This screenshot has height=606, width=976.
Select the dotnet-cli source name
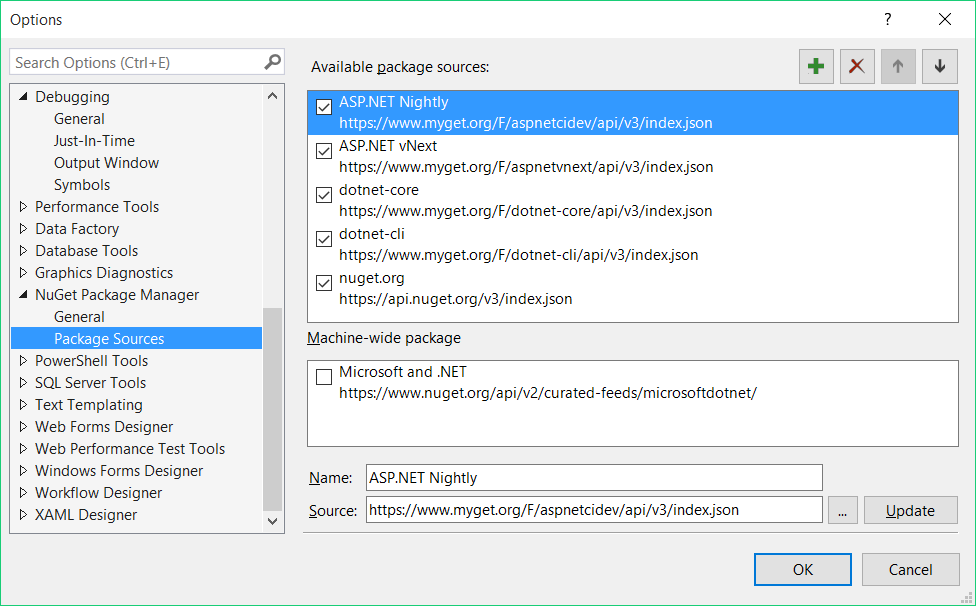[x=372, y=235]
